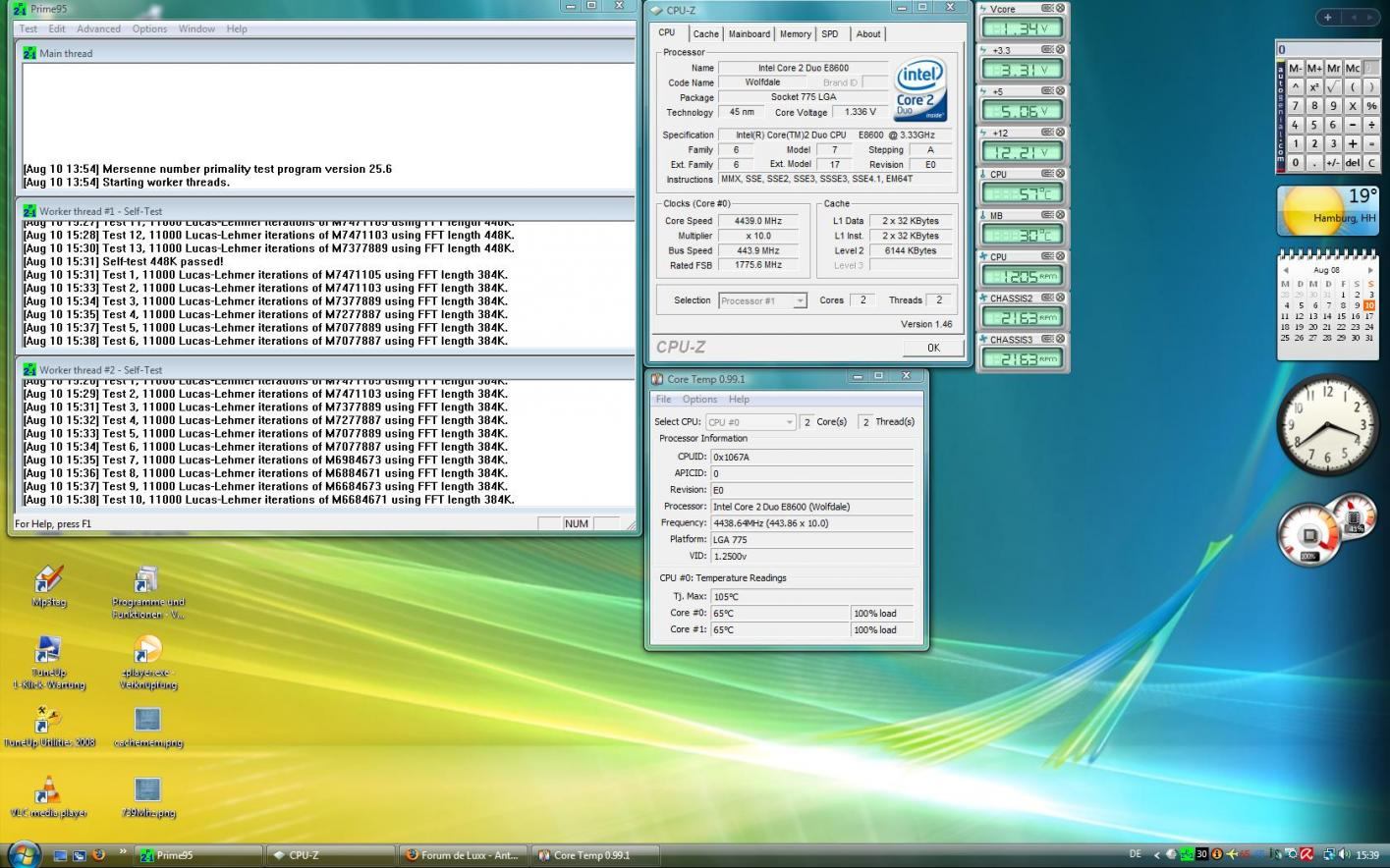Click the Core Temp CPUID value 0x1067A
The width and height of the screenshot is (1390, 868).
pos(811,457)
